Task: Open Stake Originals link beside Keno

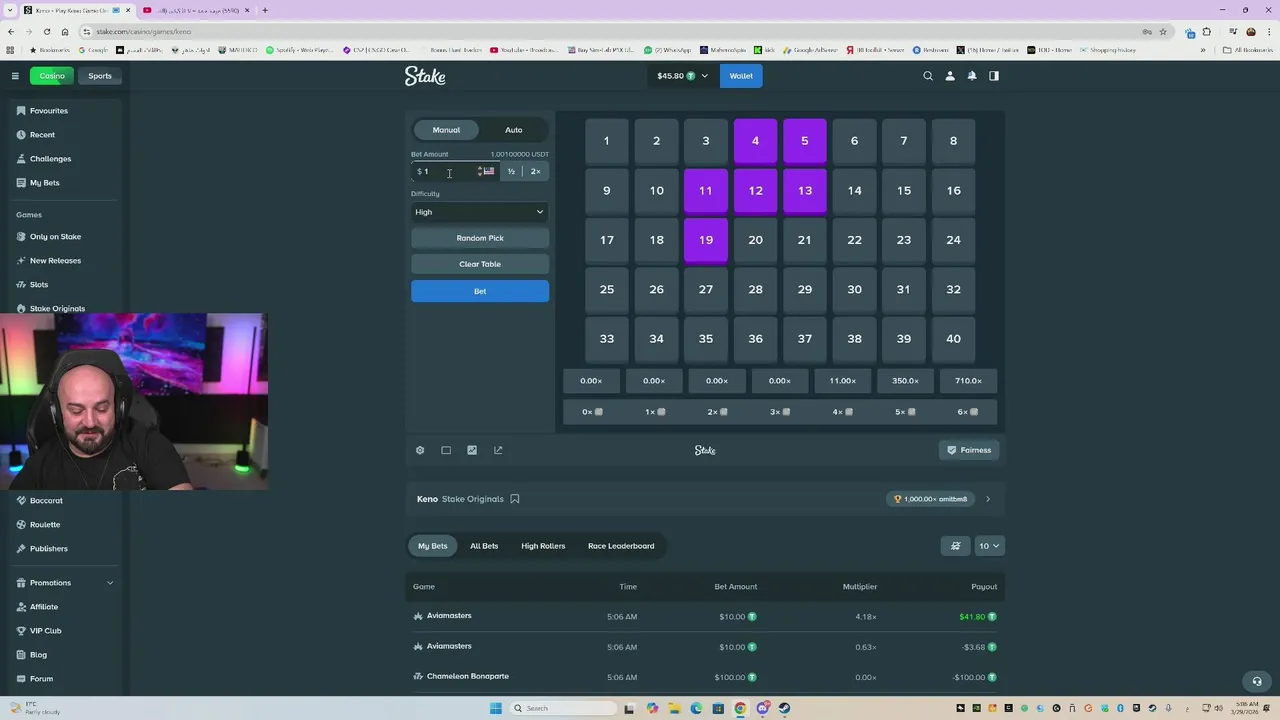Action: click(x=473, y=499)
